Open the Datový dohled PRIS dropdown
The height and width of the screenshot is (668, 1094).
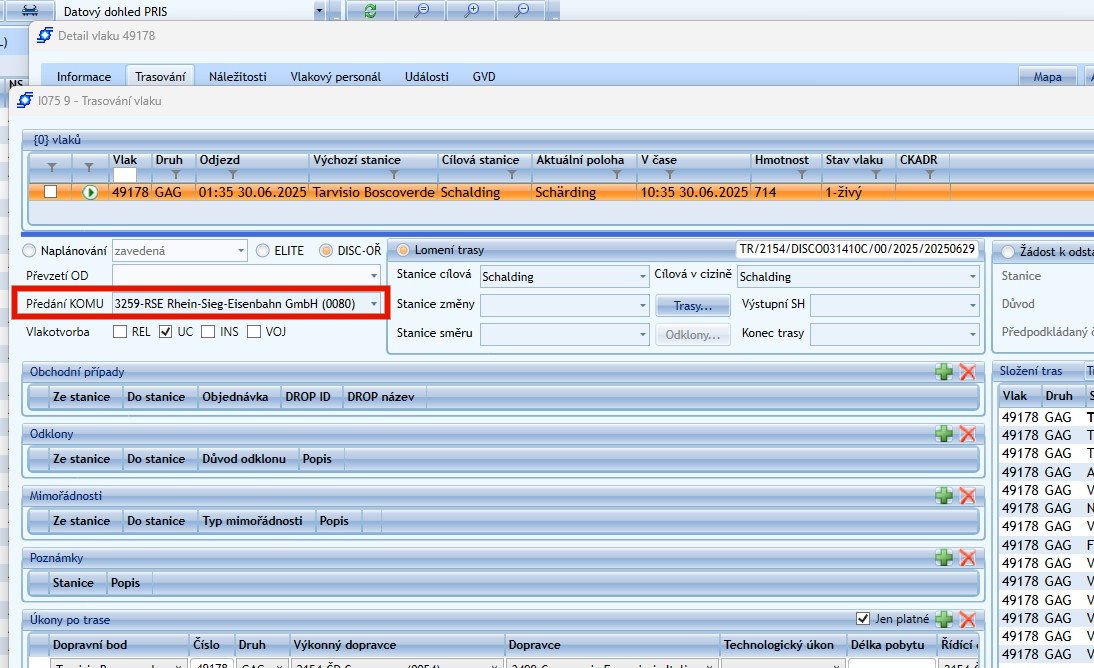pos(319,11)
